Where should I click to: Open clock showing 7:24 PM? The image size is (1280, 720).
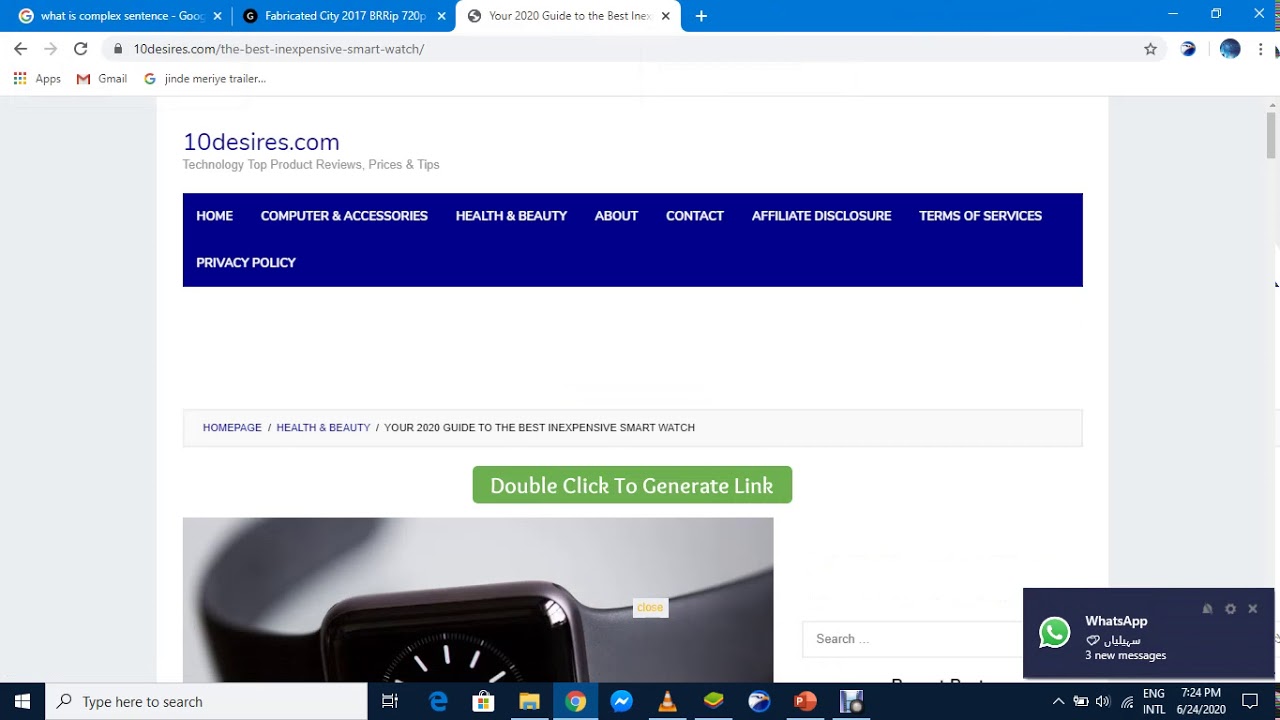pyautogui.click(x=1201, y=702)
